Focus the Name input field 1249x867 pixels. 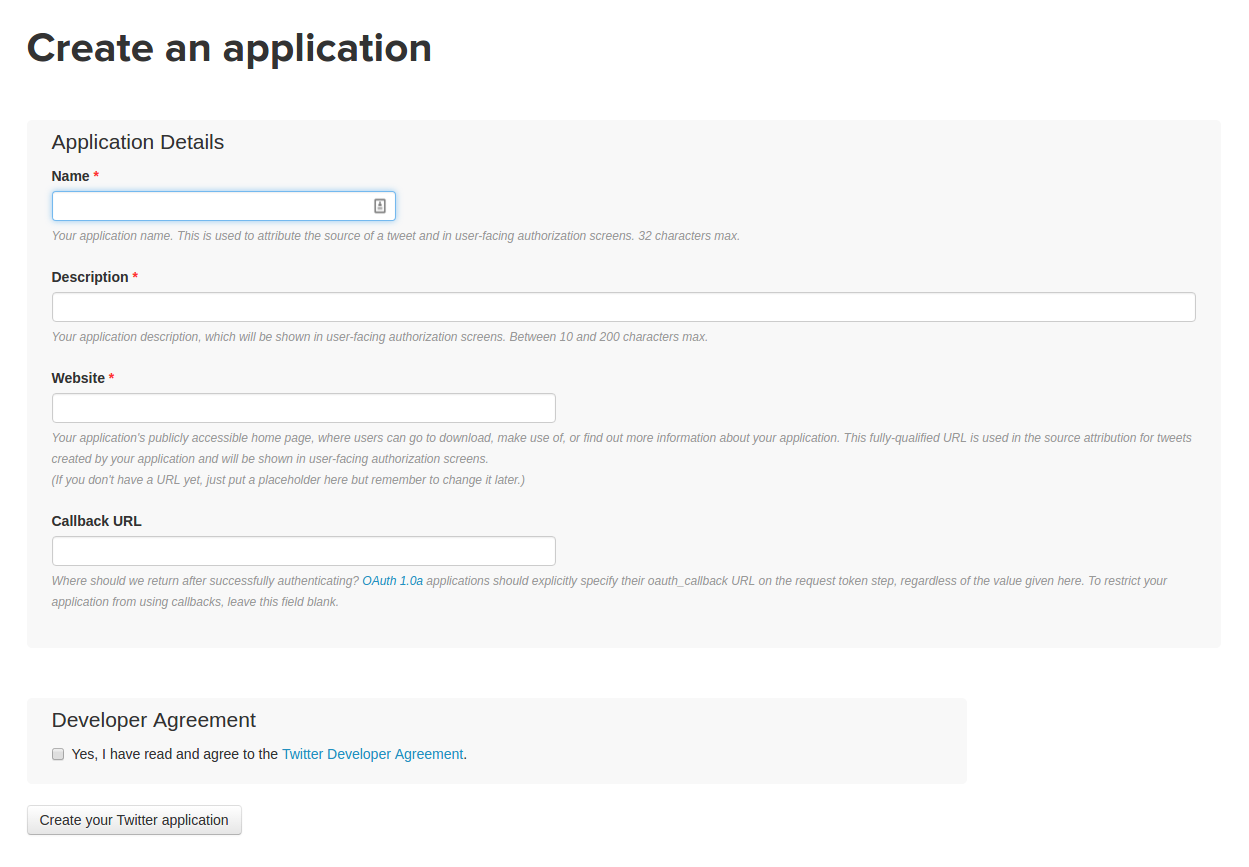coord(210,206)
